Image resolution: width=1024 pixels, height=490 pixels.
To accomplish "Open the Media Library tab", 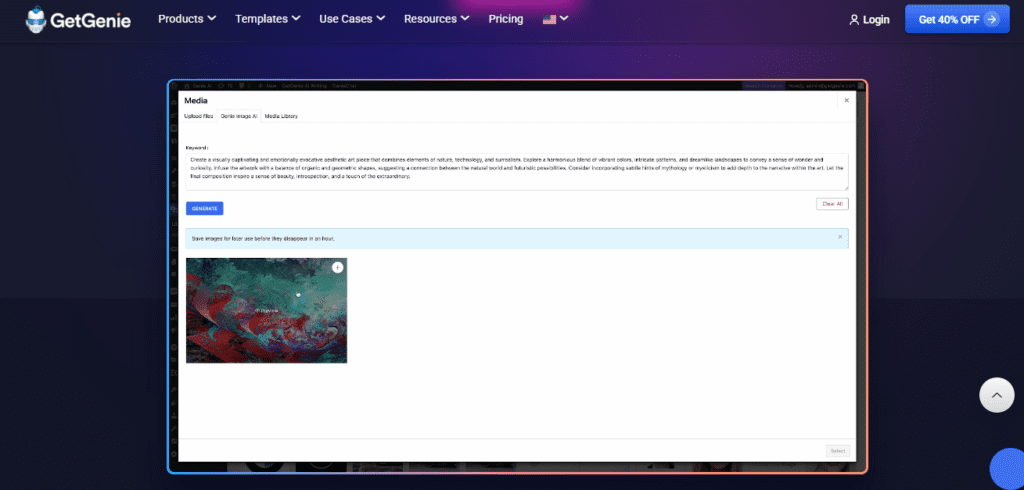I will pyautogui.click(x=281, y=116).
